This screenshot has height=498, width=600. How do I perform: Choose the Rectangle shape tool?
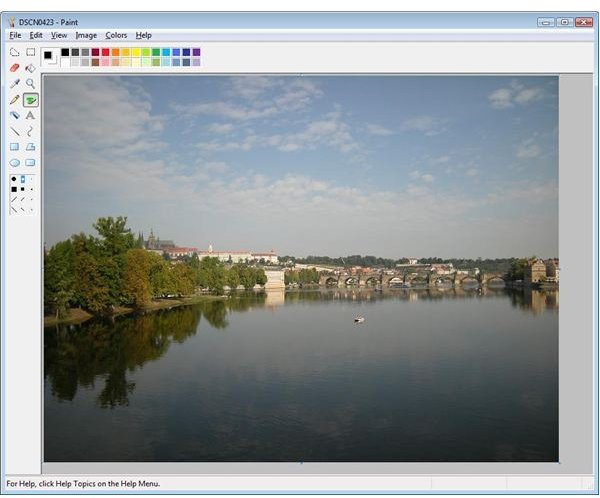[x=15, y=147]
